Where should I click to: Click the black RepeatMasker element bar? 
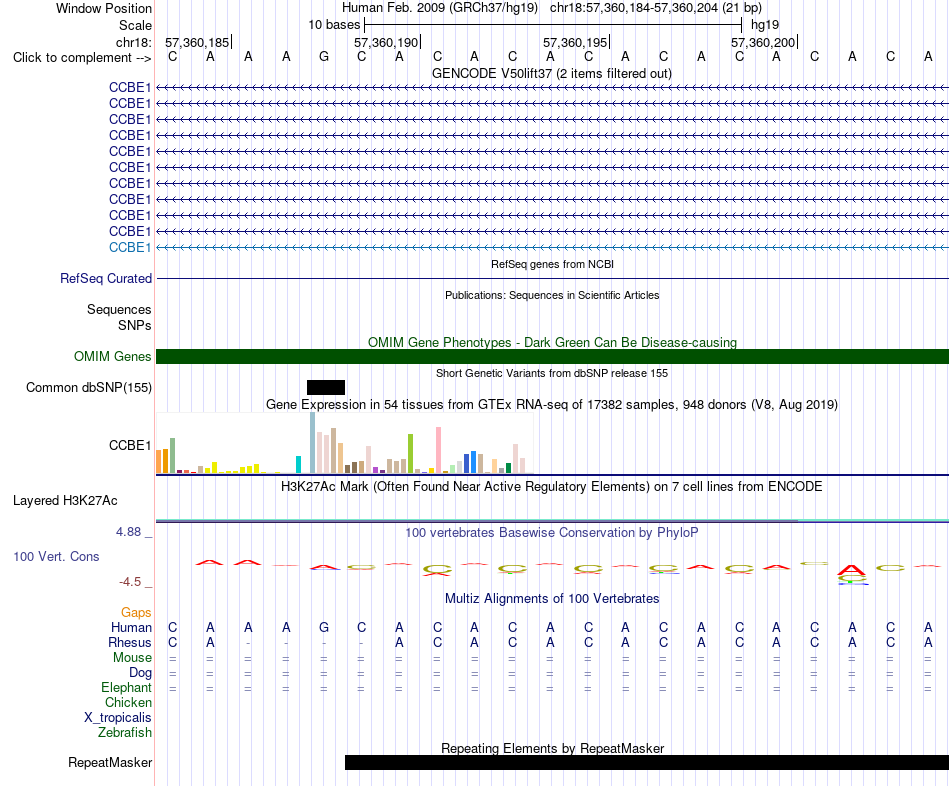[646, 762]
